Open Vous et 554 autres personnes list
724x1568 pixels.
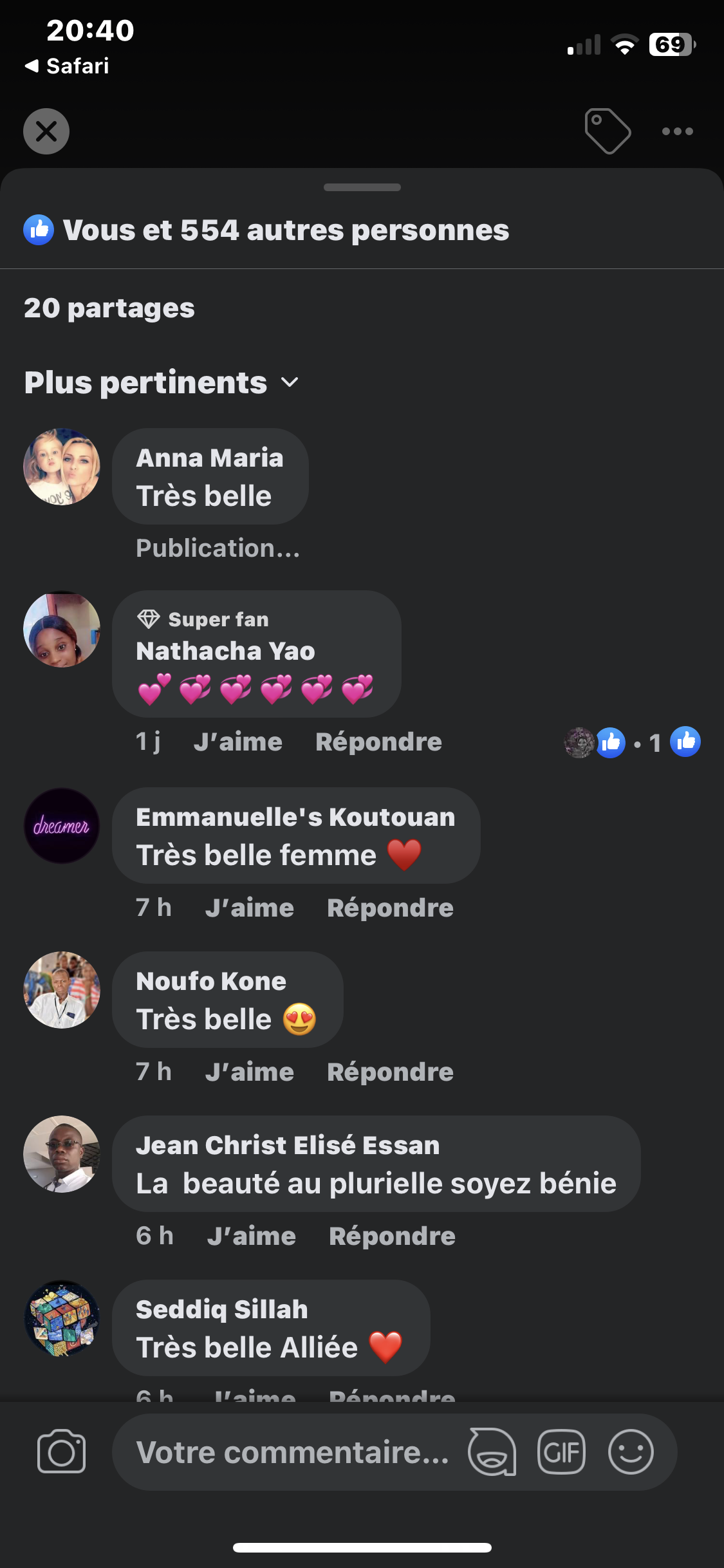tap(286, 230)
